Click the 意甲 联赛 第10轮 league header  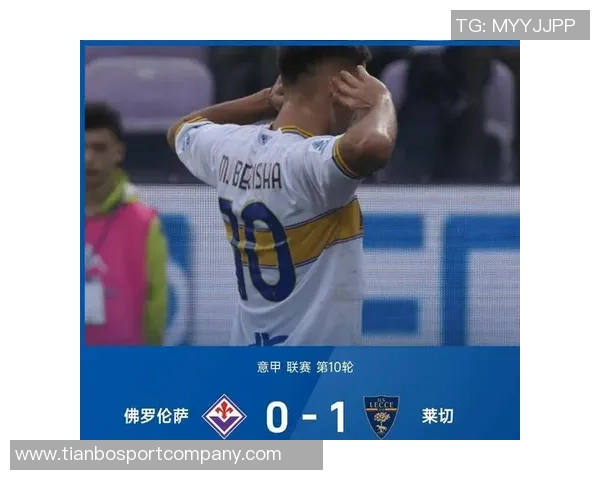pos(305,367)
